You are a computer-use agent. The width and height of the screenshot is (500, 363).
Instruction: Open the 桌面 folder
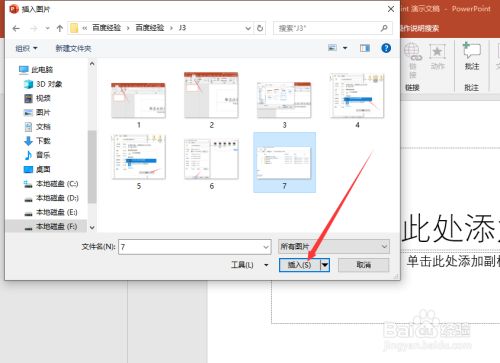tap(37, 169)
